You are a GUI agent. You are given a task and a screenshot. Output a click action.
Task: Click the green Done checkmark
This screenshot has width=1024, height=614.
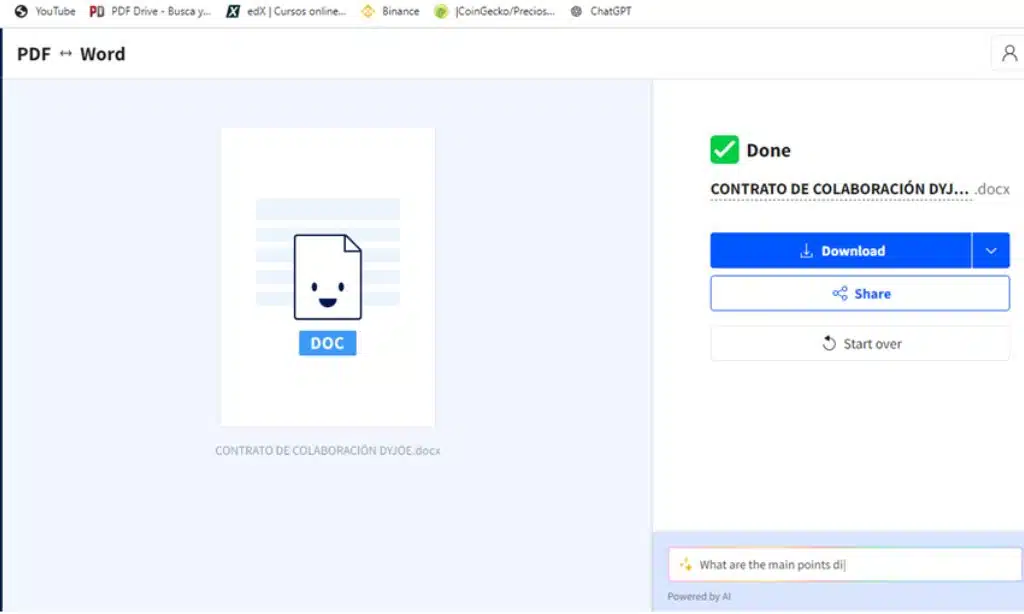724,150
